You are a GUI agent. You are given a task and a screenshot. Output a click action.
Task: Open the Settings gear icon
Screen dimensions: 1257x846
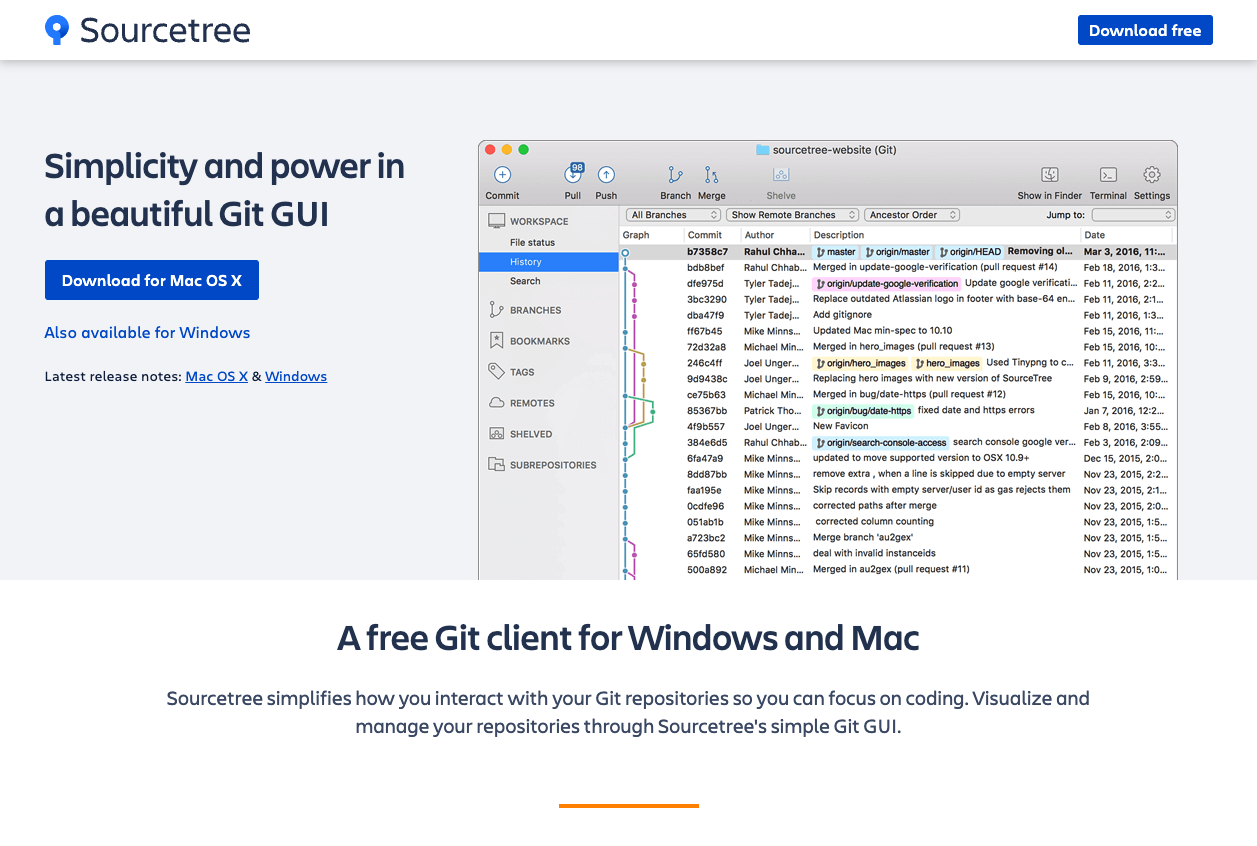click(x=1152, y=175)
